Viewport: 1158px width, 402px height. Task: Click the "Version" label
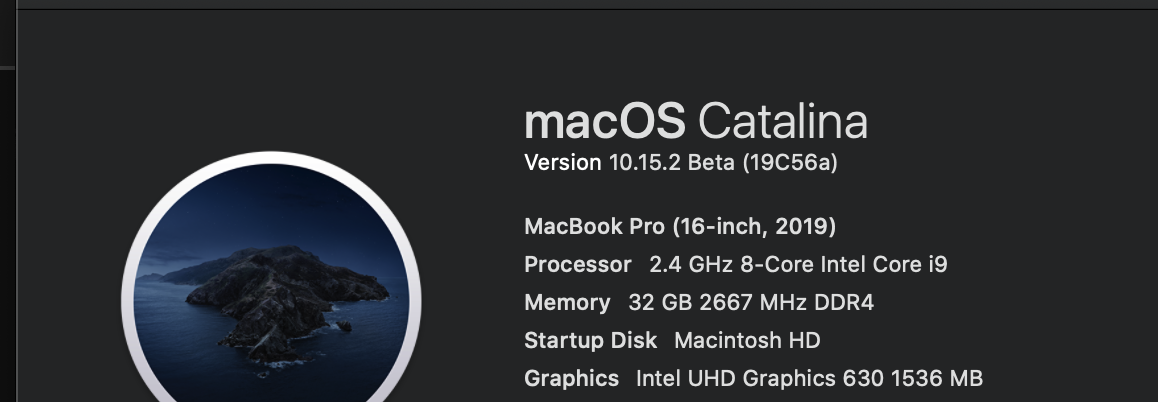563,163
